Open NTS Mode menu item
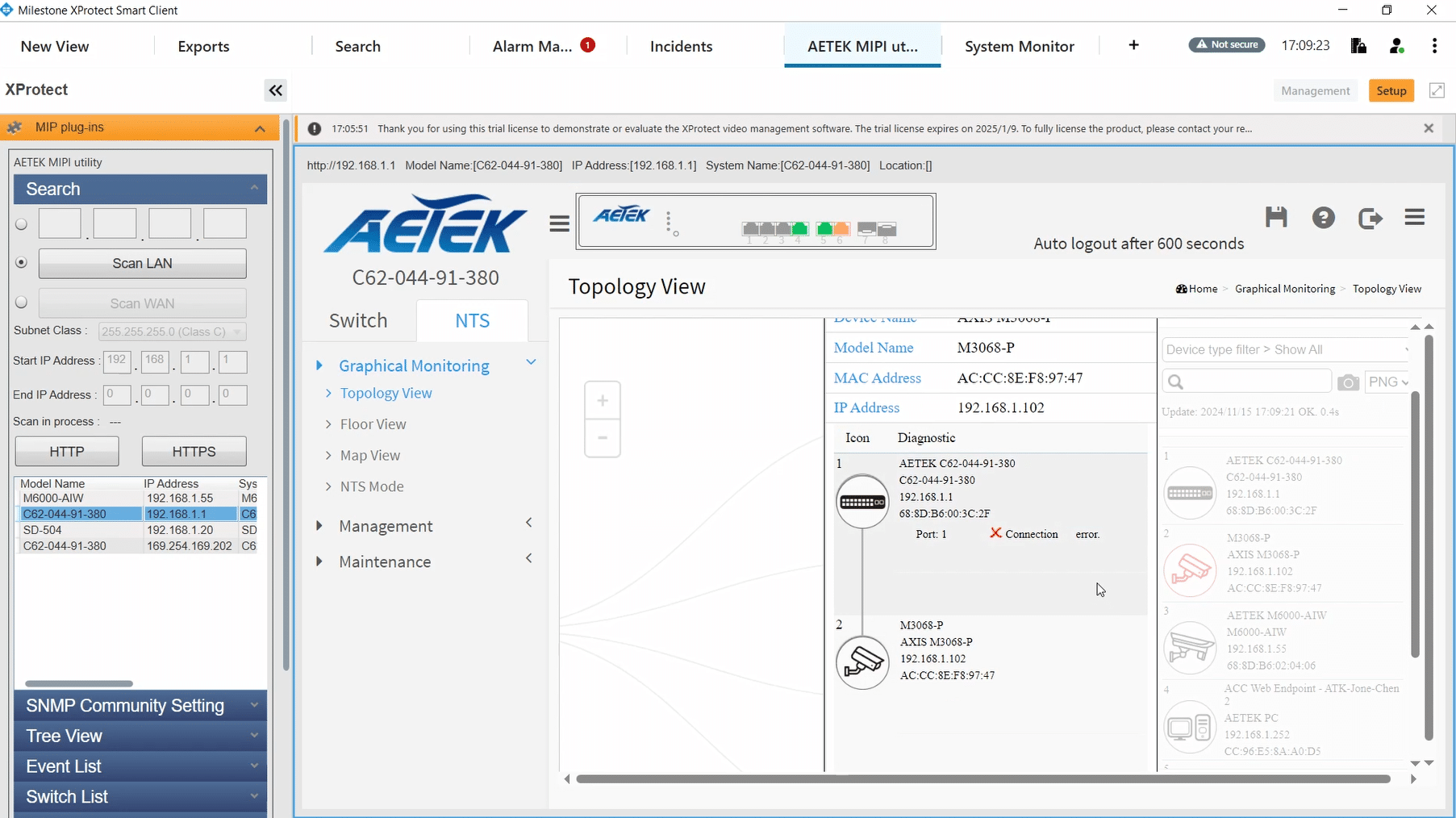The height and width of the screenshot is (818, 1456). [372, 486]
